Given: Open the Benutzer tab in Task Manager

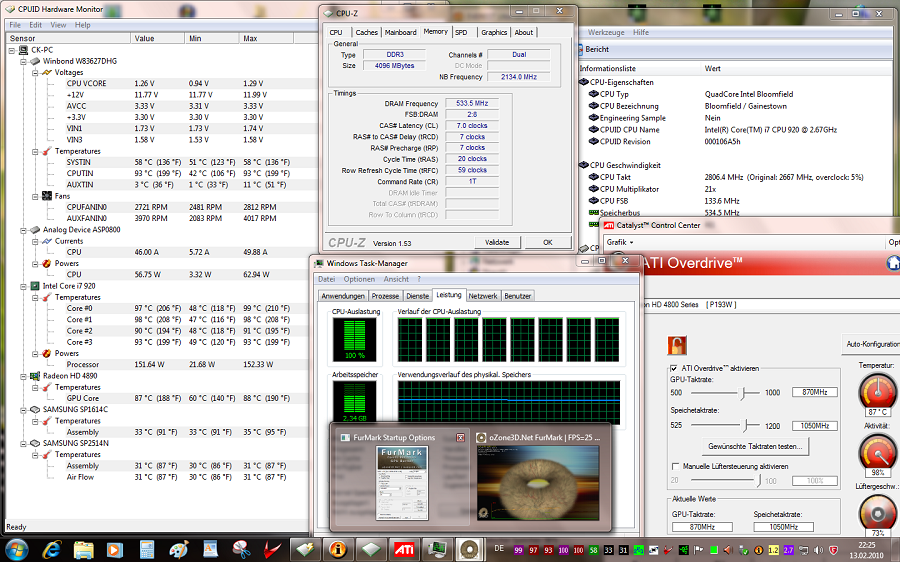Looking at the screenshot, I should 518,296.
